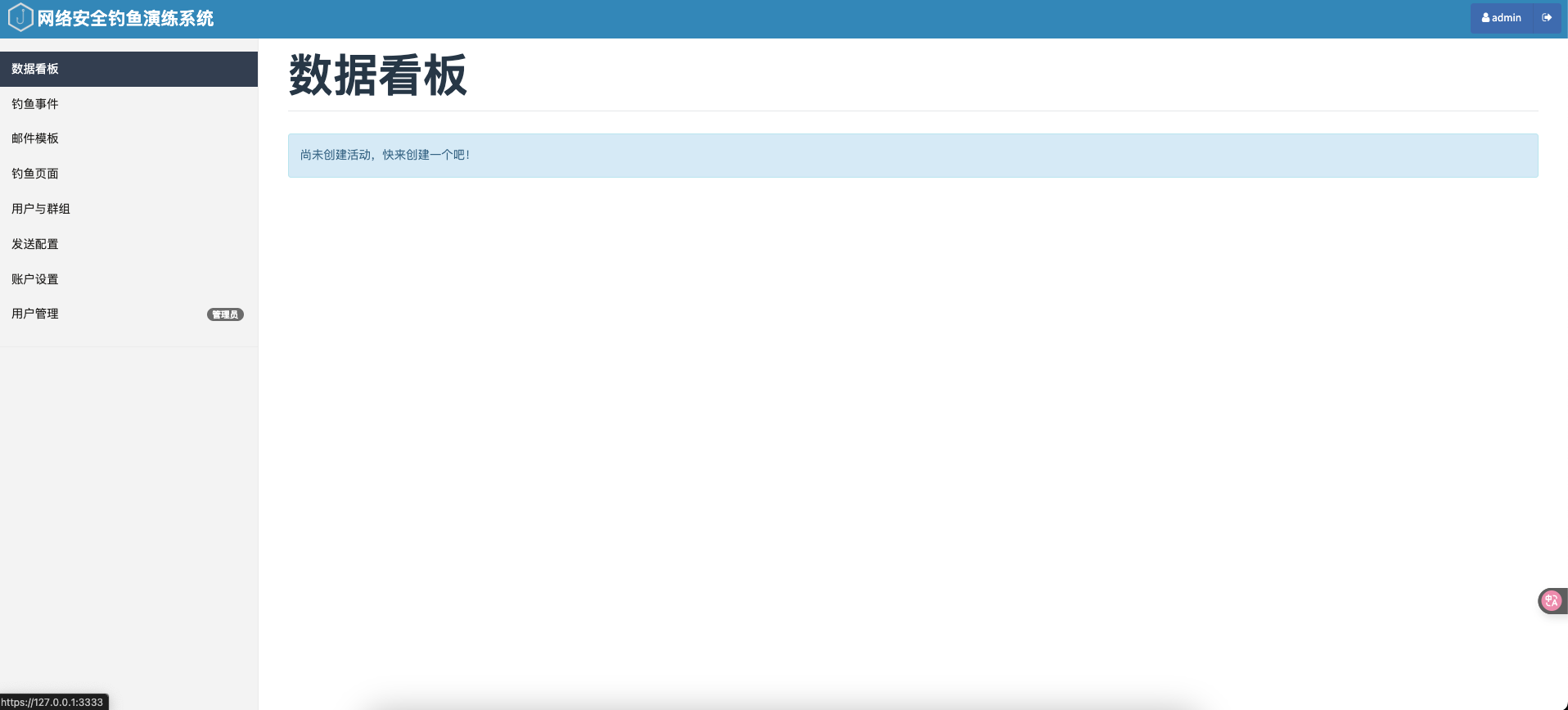The image size is (1568, 710).
Task: Open 发送配置 in the sidebar
Action: tap(128, 244)
